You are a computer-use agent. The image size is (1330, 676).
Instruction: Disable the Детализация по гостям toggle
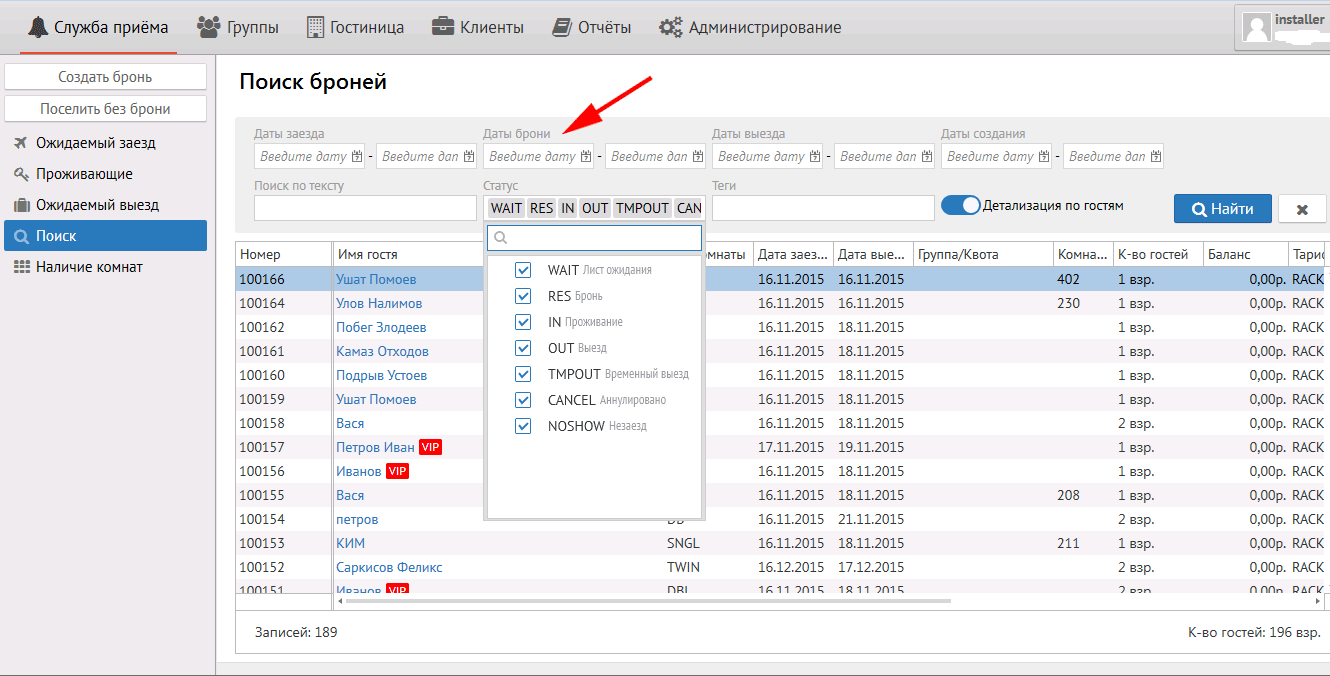click(961, 205)
